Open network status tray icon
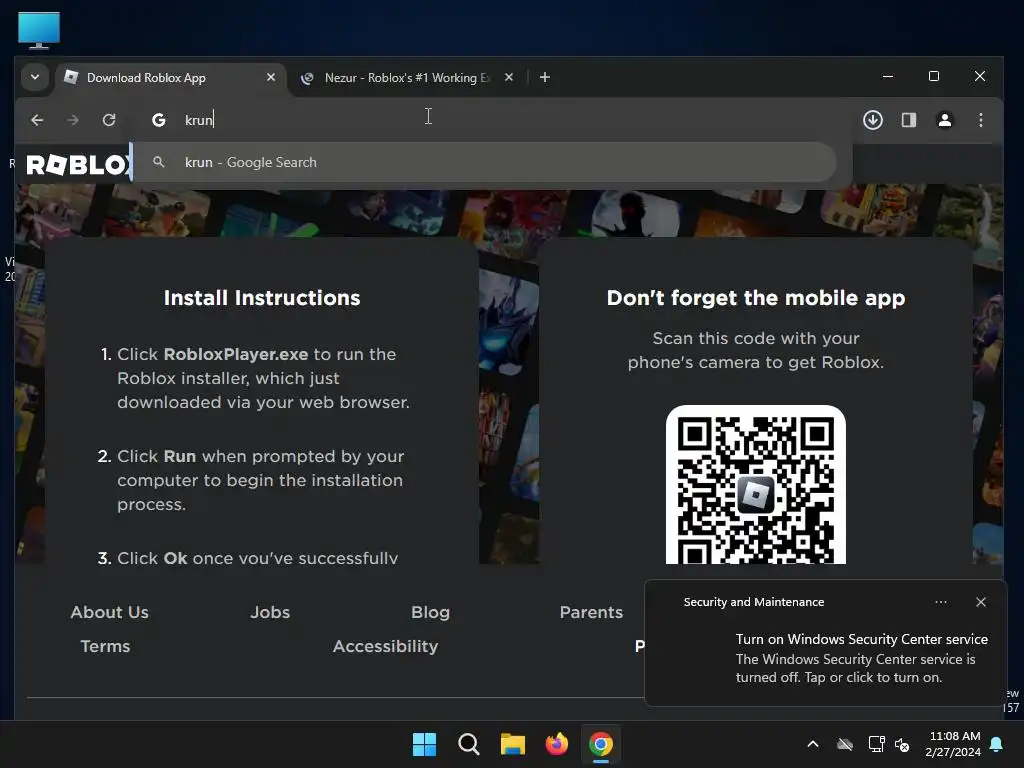The image size is (1024, 768). (876, 744)
